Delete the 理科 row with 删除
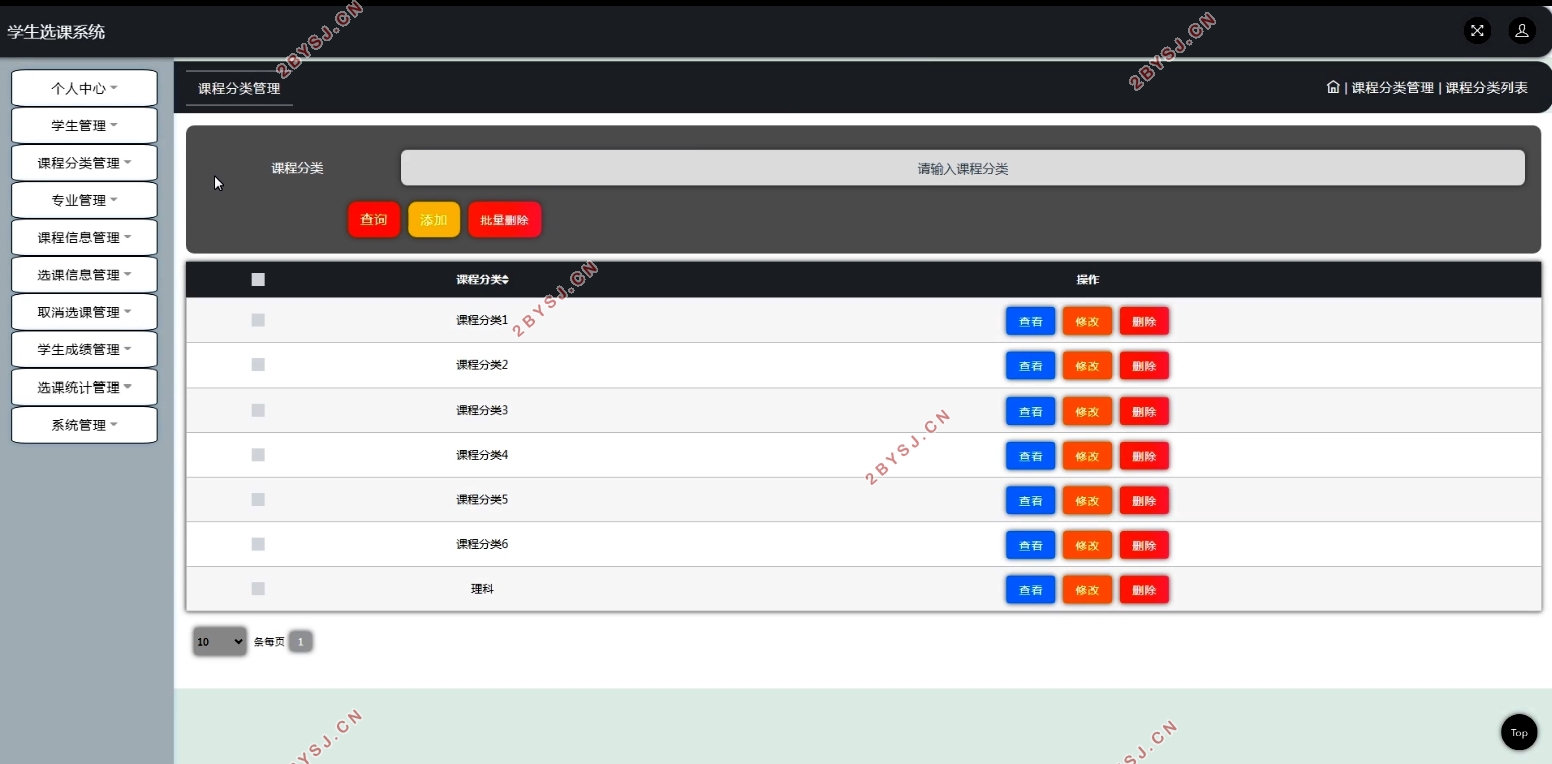Image resolution: width=1552 pixels, height=764 pixels. point(1144,590)
